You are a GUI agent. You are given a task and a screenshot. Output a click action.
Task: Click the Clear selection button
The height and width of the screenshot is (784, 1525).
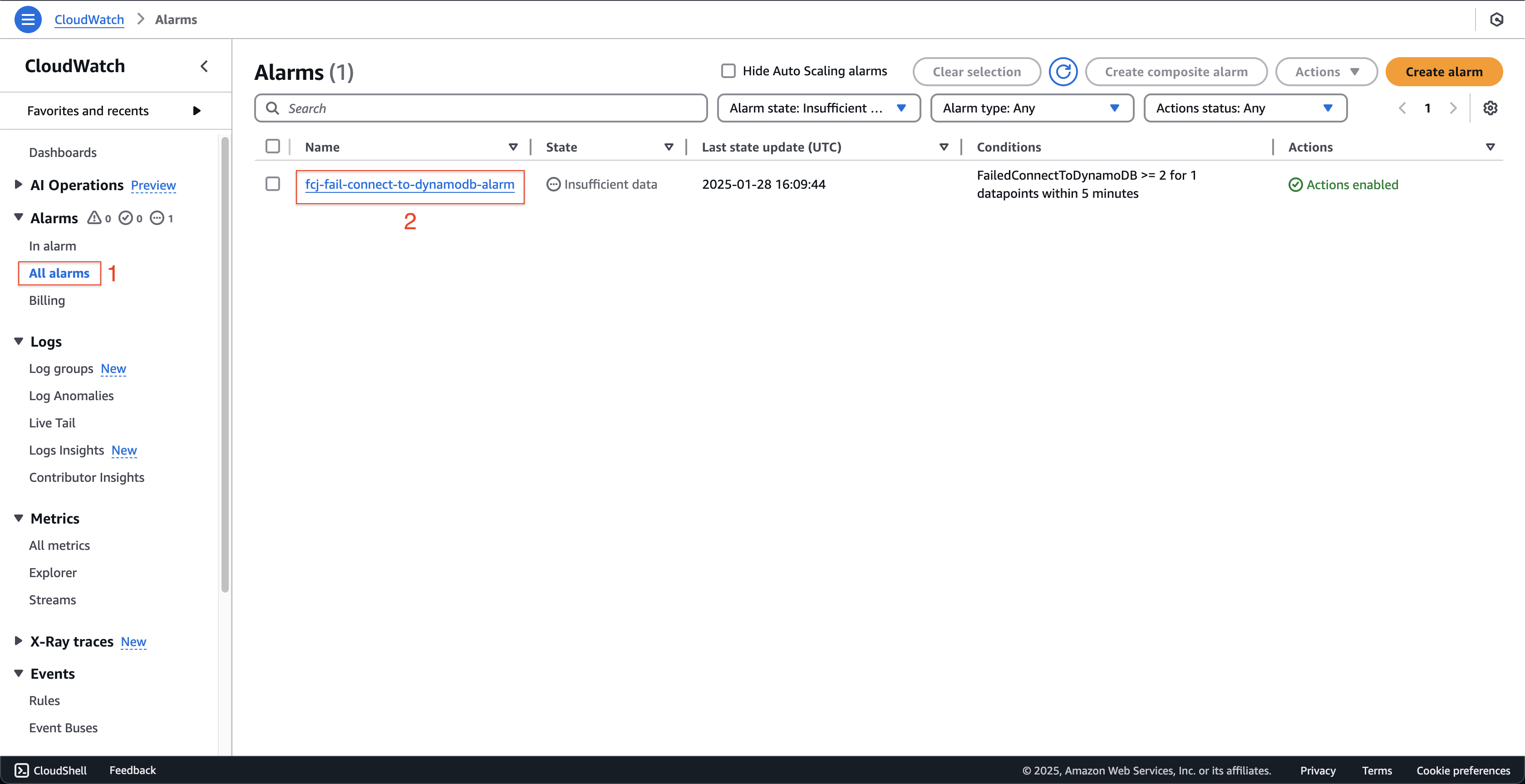click(976, 71)
